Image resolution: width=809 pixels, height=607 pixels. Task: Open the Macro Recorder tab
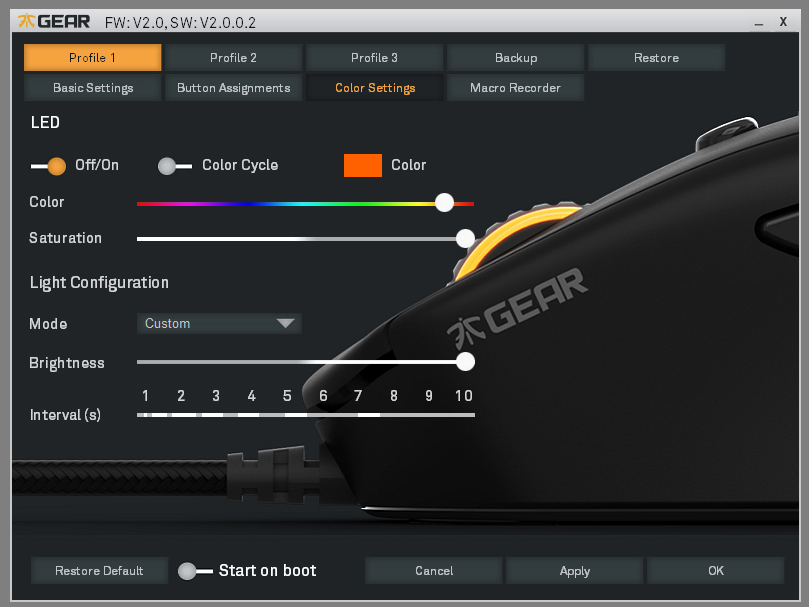click(x=515, y=88)
